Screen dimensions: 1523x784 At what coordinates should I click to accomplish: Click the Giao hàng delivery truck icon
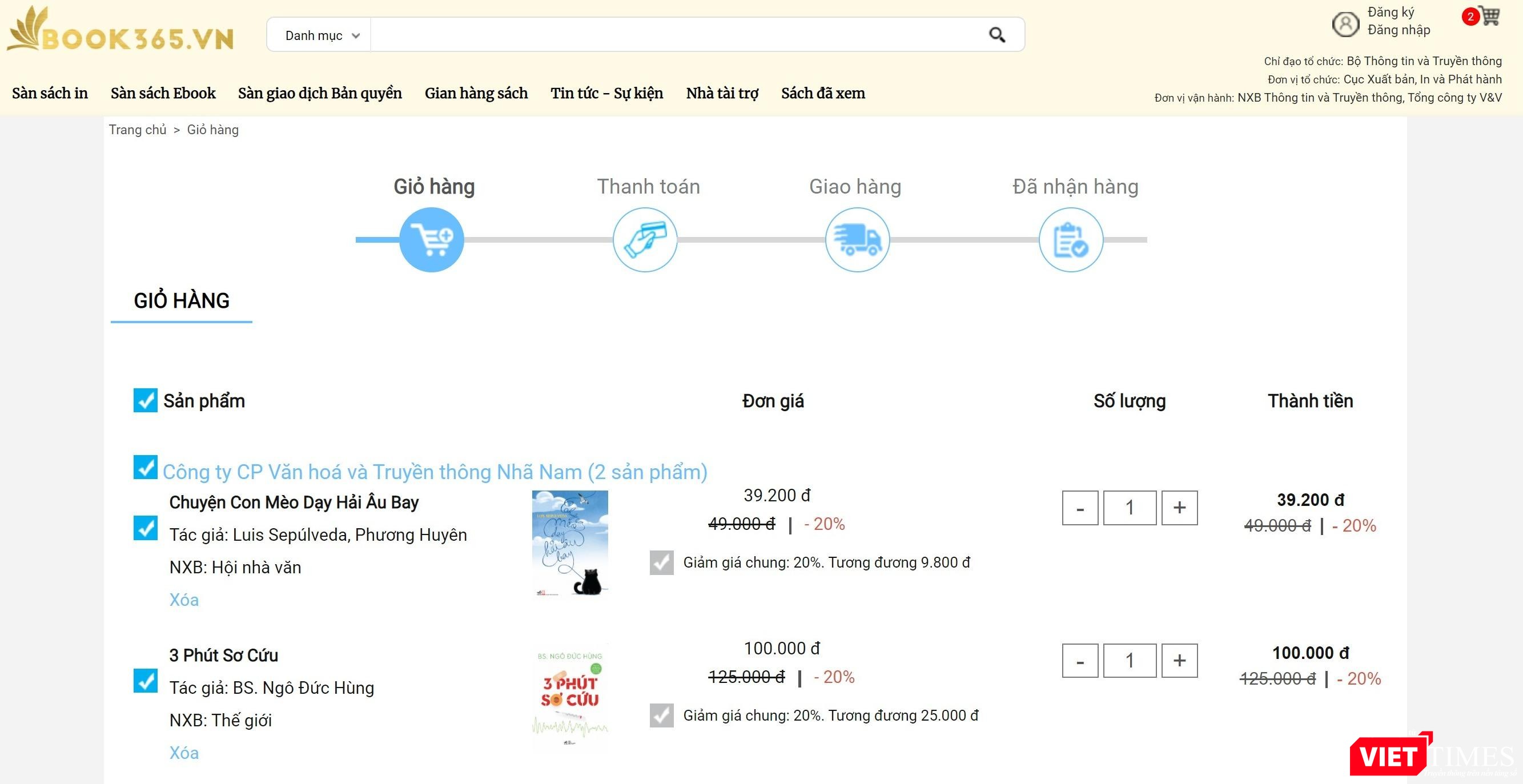click(857, 239)
